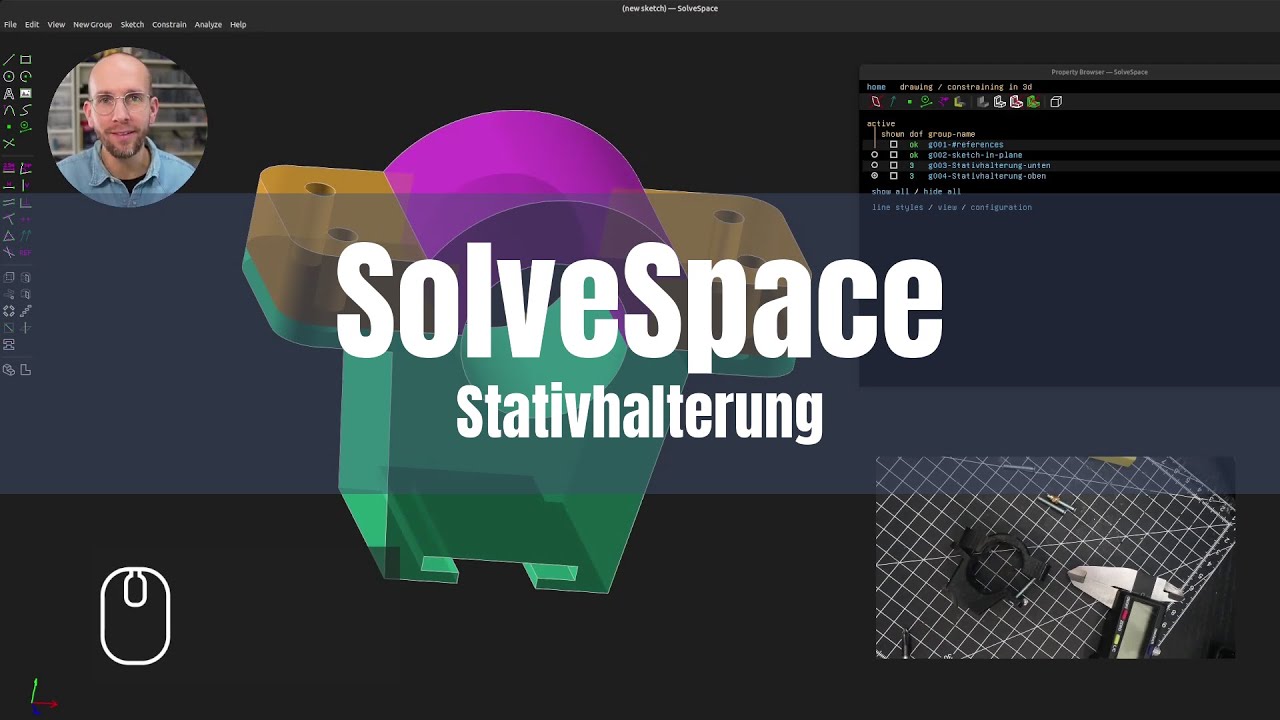Create a new revolve group
The width and height of the screenshot is (1280, 720).
26,294
